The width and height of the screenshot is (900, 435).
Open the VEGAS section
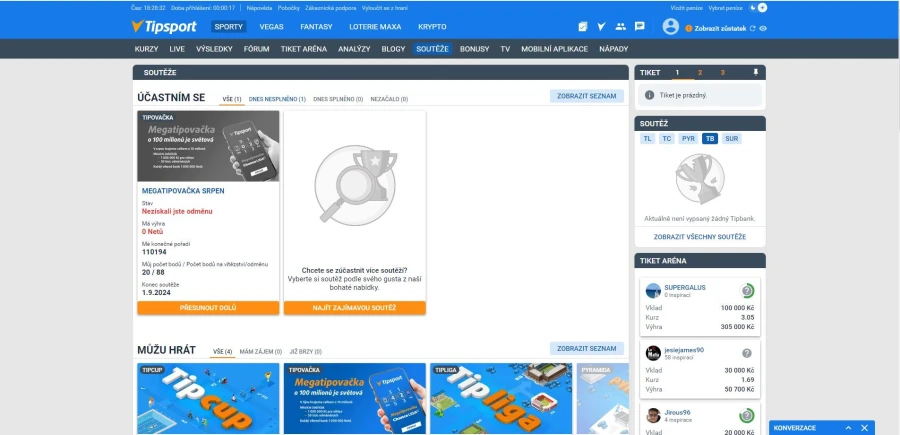tap(271, 26)
